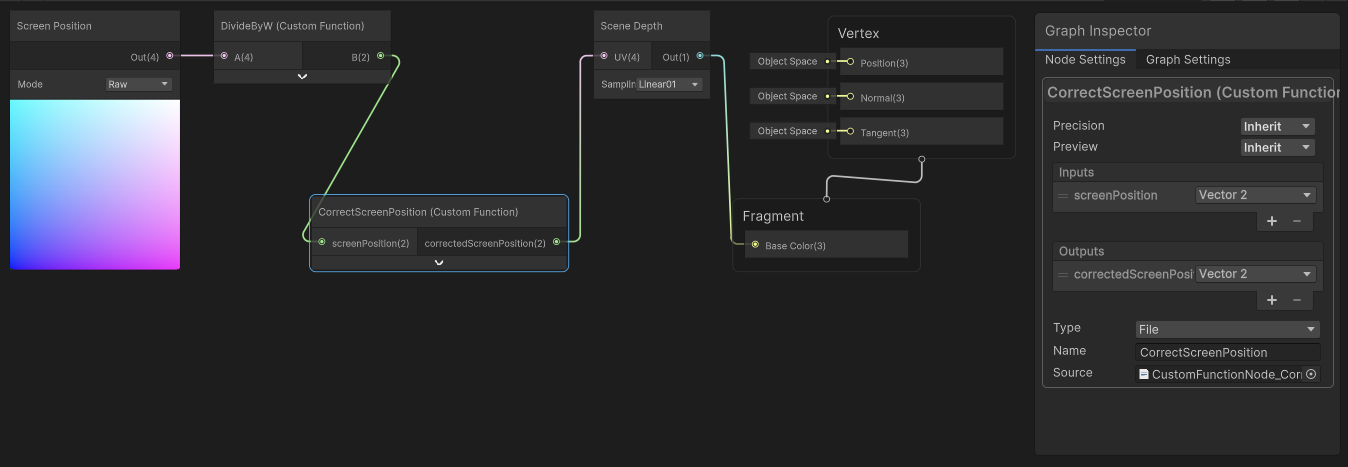Open the Type dropdown set to File
This screenshot has height=467, width=1348.
[x=1227, y=329]
